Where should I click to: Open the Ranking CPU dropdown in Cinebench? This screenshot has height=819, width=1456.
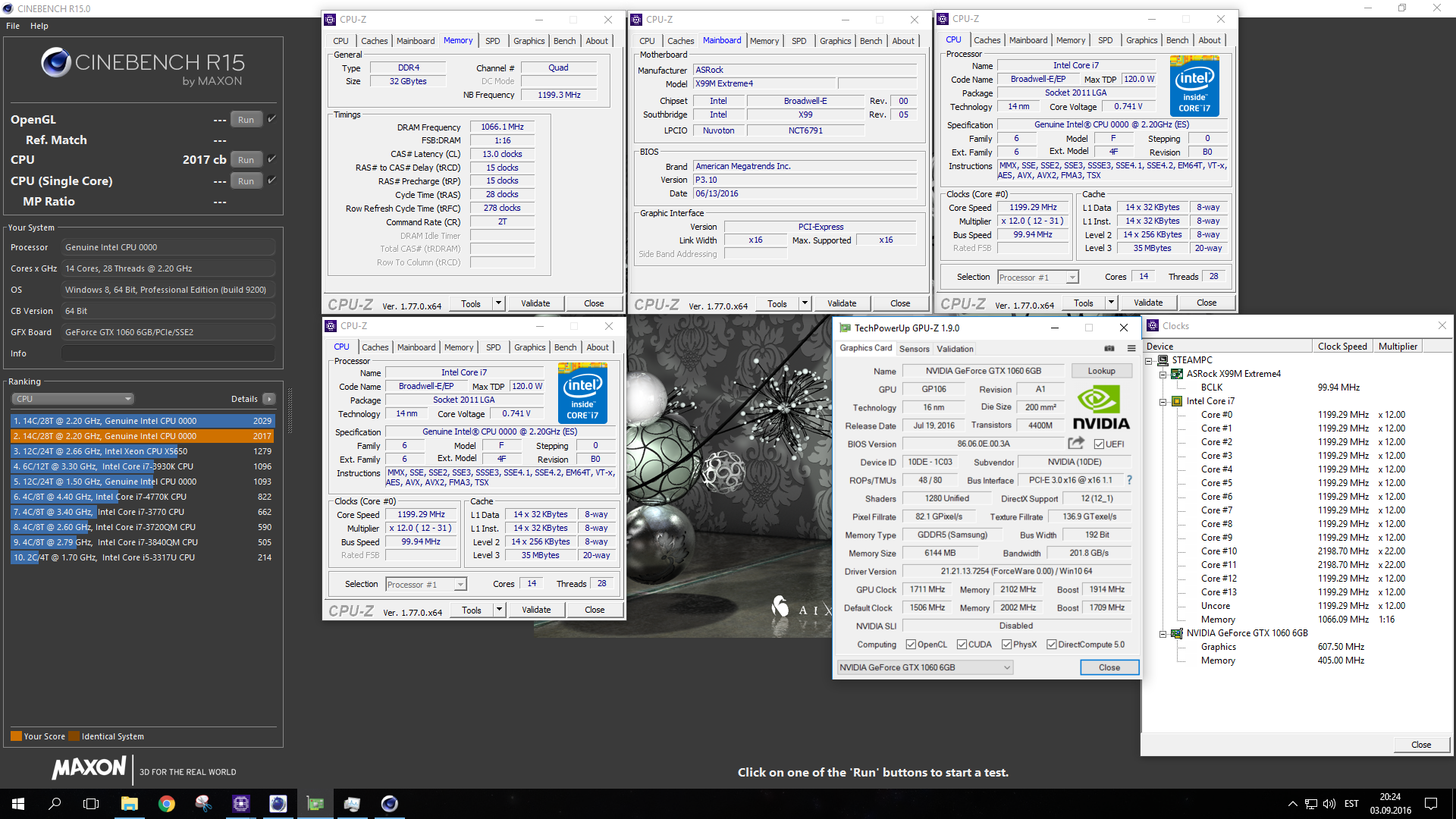pyautogui.click(x=73, y=399)
